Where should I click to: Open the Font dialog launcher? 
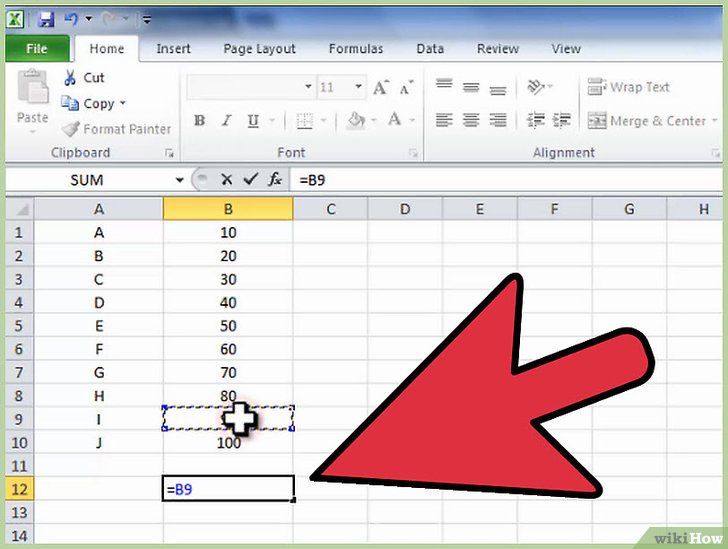point(413,153)
